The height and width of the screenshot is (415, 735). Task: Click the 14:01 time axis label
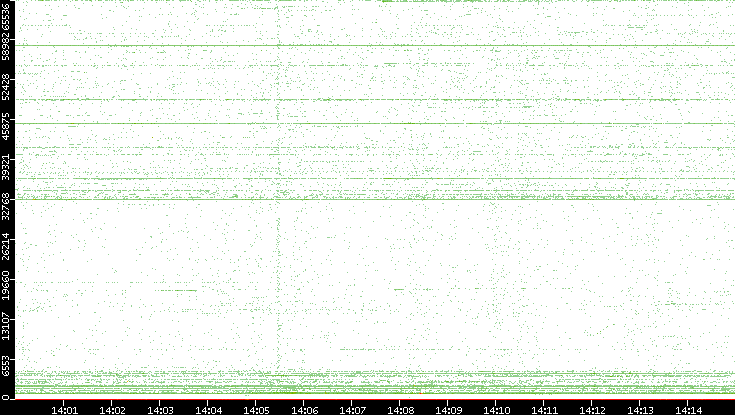(x=64, y=409)
